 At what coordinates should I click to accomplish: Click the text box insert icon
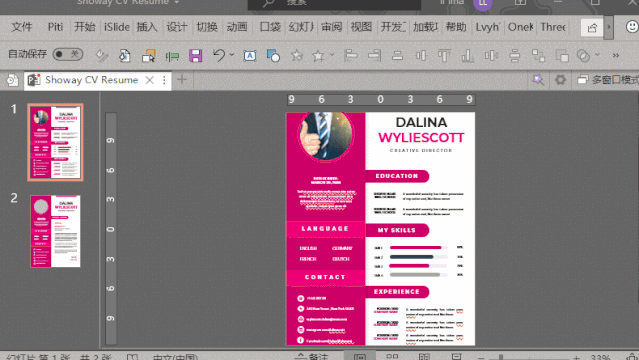coord(249,55)
